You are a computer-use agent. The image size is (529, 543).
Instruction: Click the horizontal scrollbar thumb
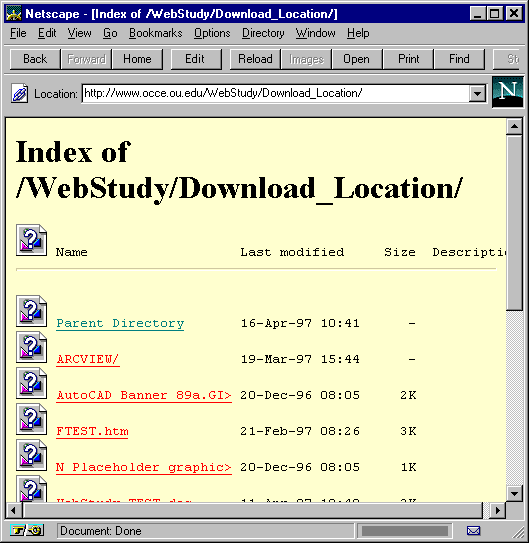[252, 510]
